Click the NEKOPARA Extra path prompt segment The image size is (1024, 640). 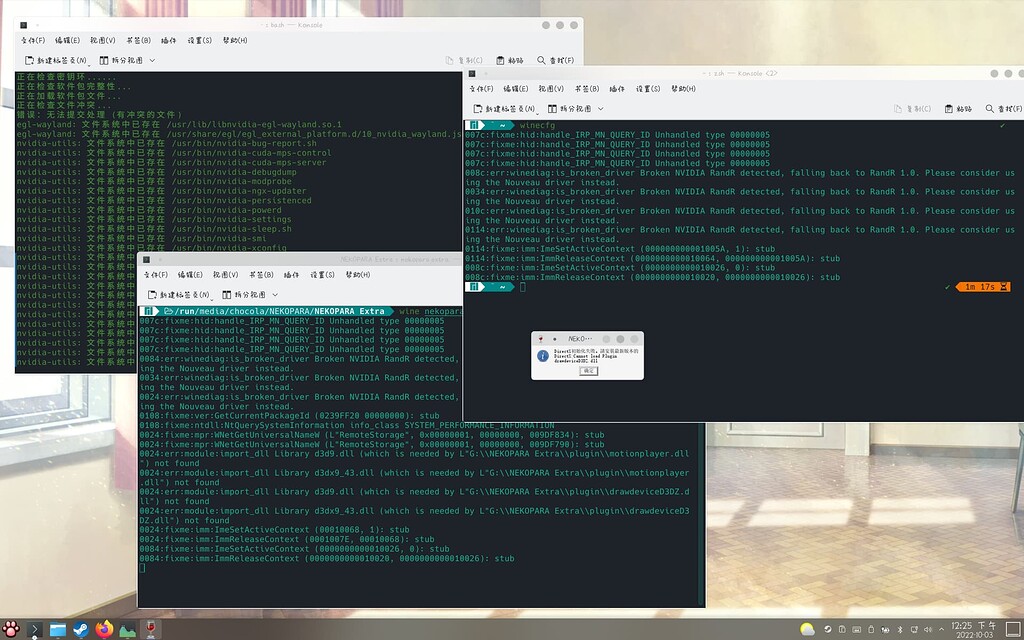275,312
